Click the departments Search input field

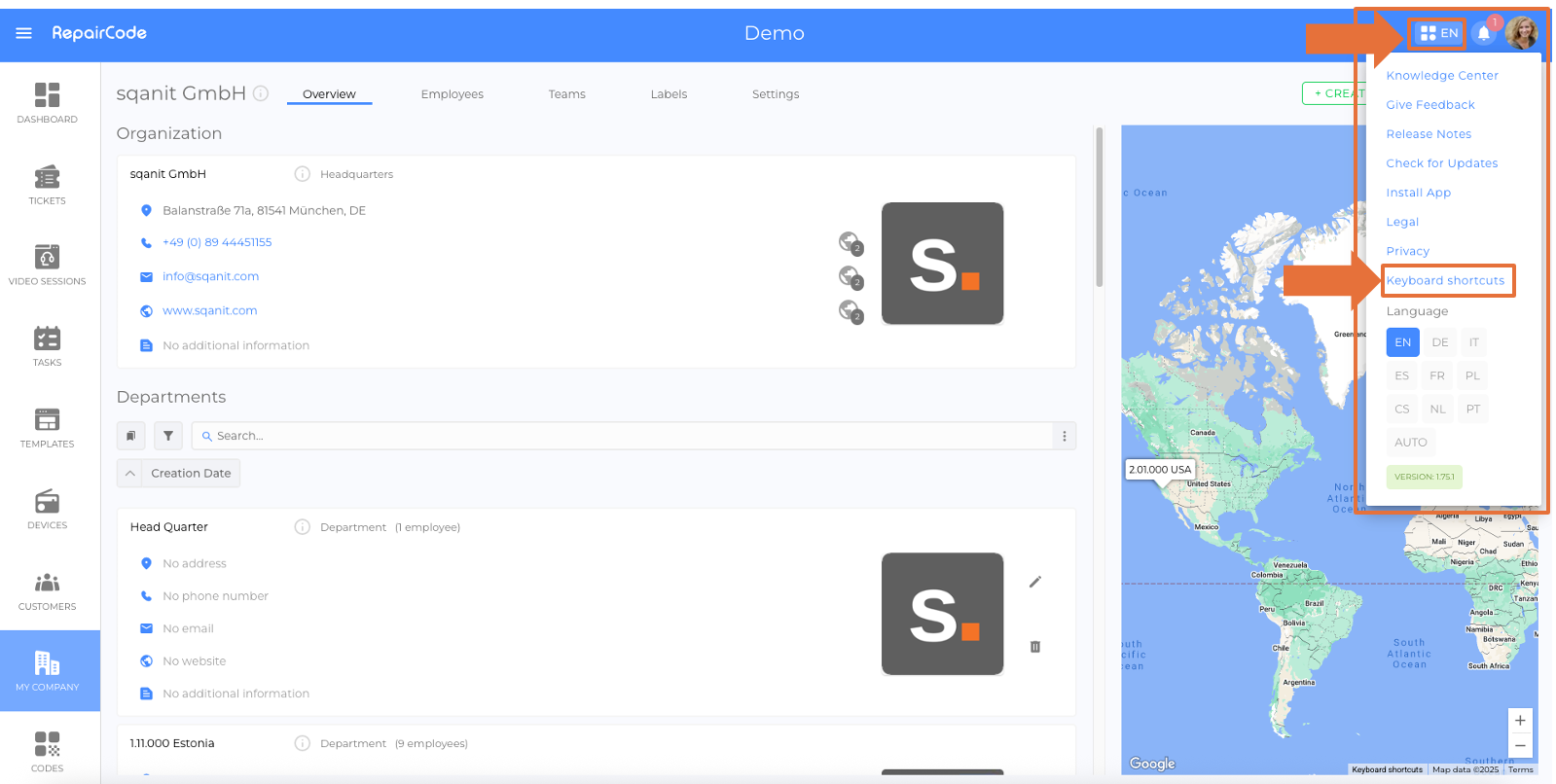[623, 436]
